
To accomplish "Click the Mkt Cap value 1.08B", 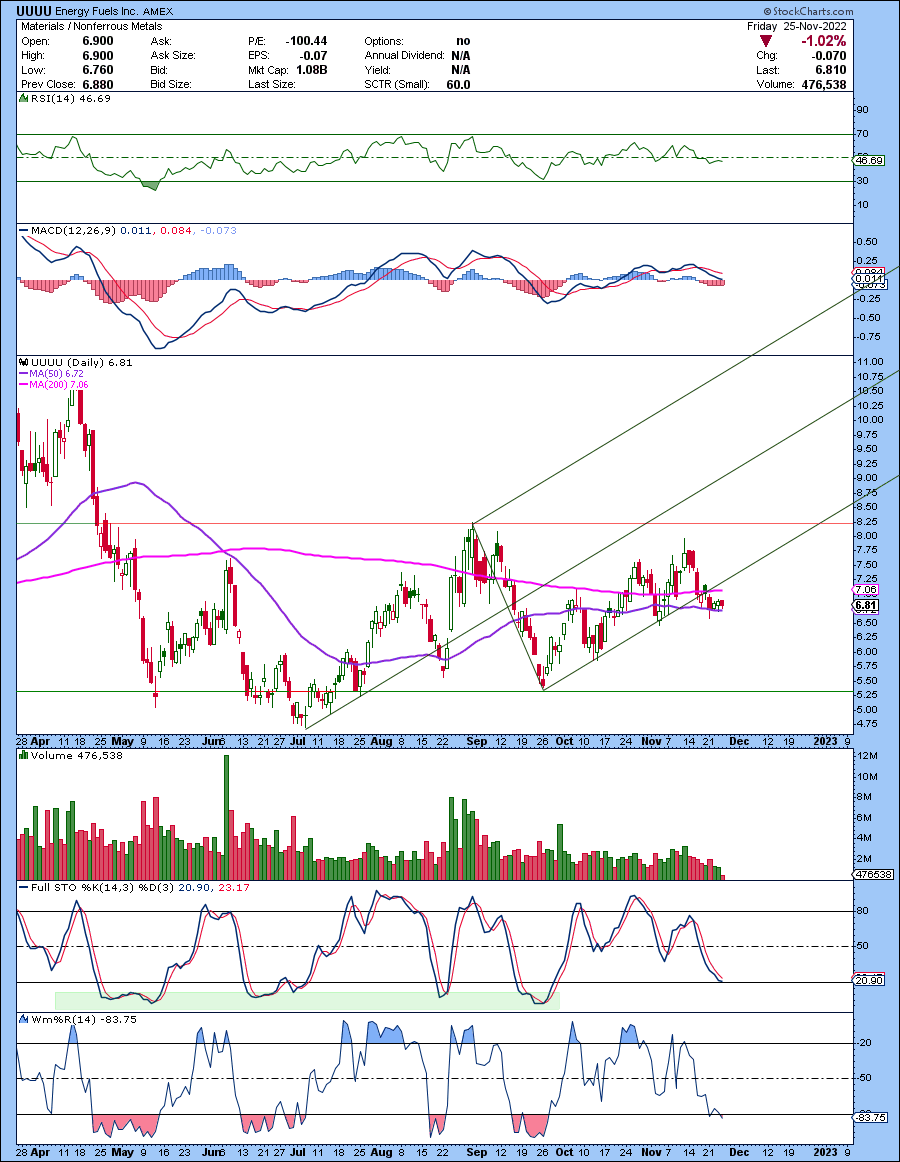I will tap(311, 70).
